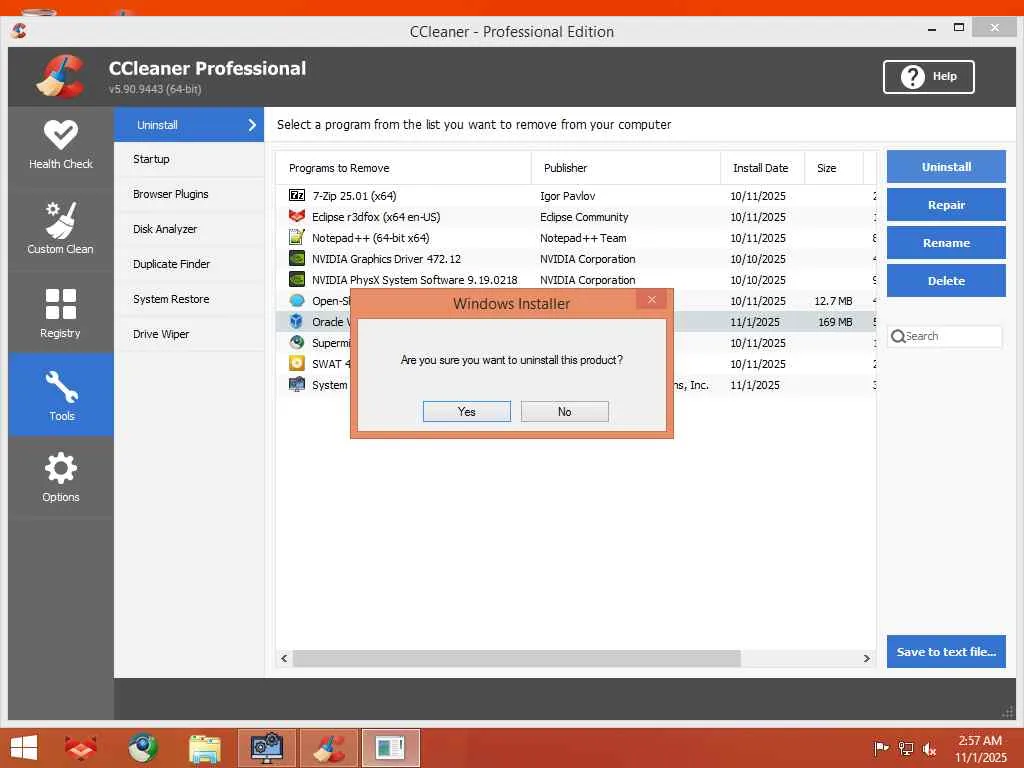Click the horizontal scrollbar thumb

pos(517,658)
